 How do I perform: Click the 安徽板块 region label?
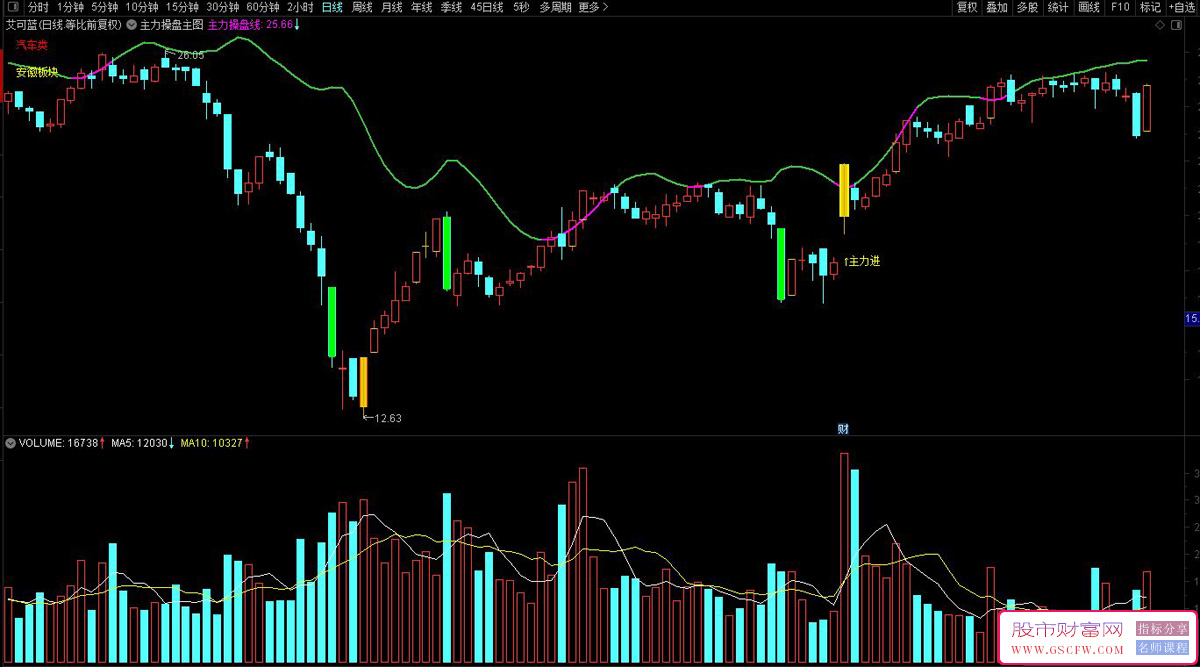pos(38,72)
